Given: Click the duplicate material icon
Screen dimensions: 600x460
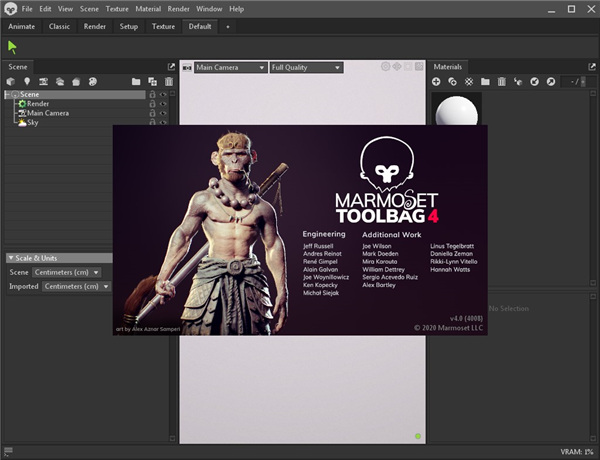Looking at the screenshot, I should click(x=452, y=81).
